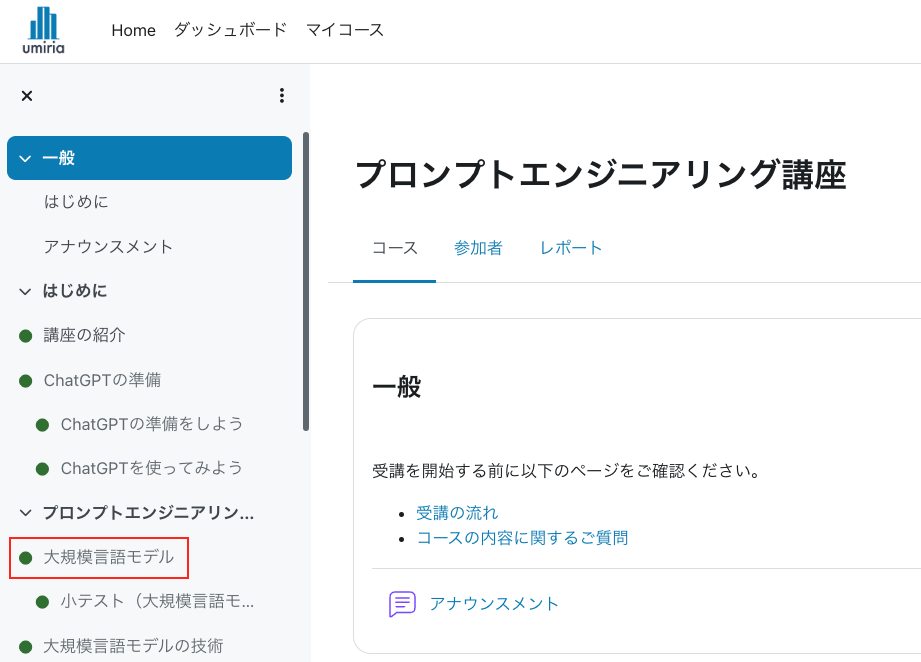The width and height of the screenshot is (921, 662).
Task: Open マイコース in top navigation
Action: pos(345,30)
